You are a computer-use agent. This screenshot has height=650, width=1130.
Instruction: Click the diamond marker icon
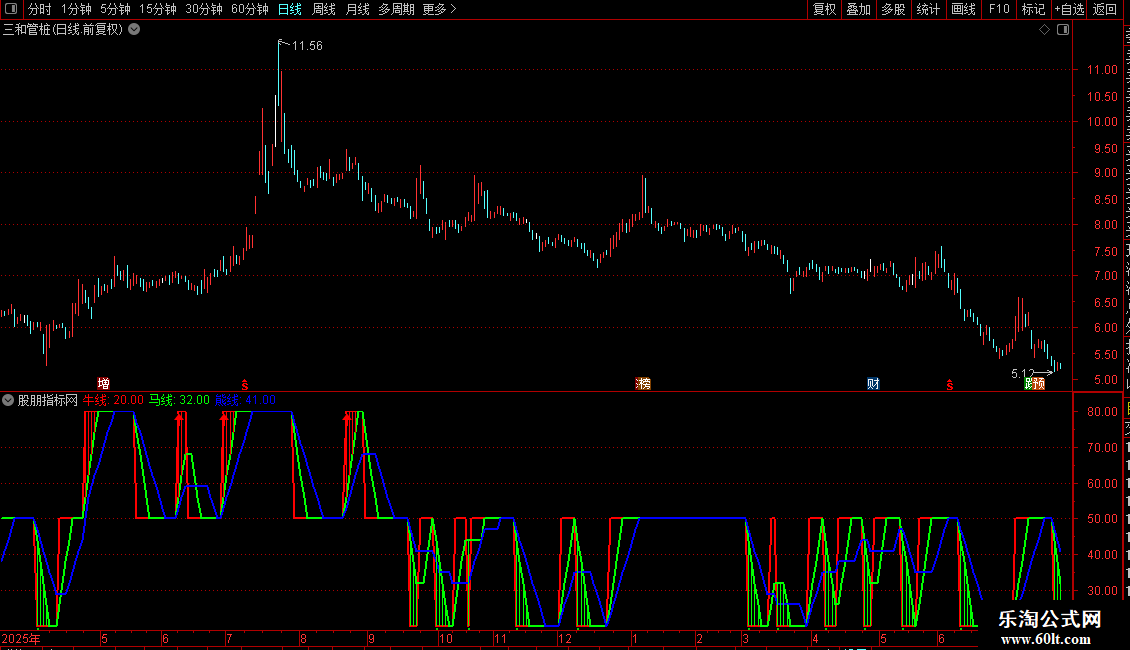[x=1044, y=30]
